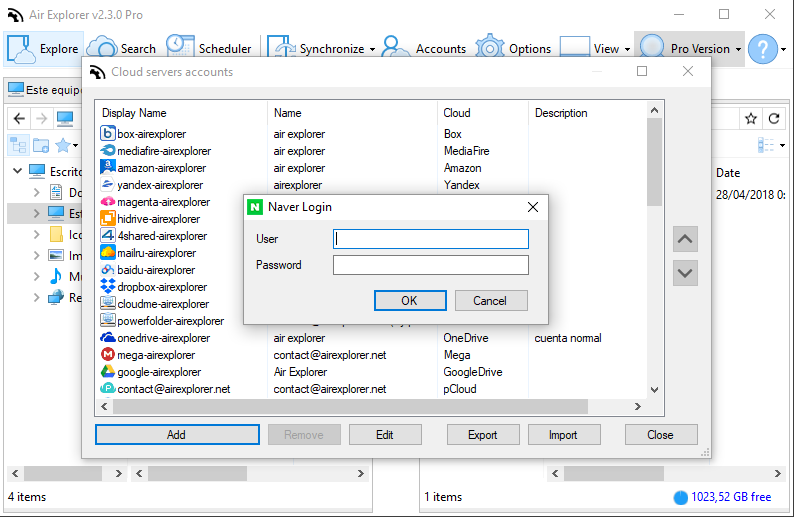Expand the View dropdown arrow
This screenshot has width=794, height=517.
(627, 49)
